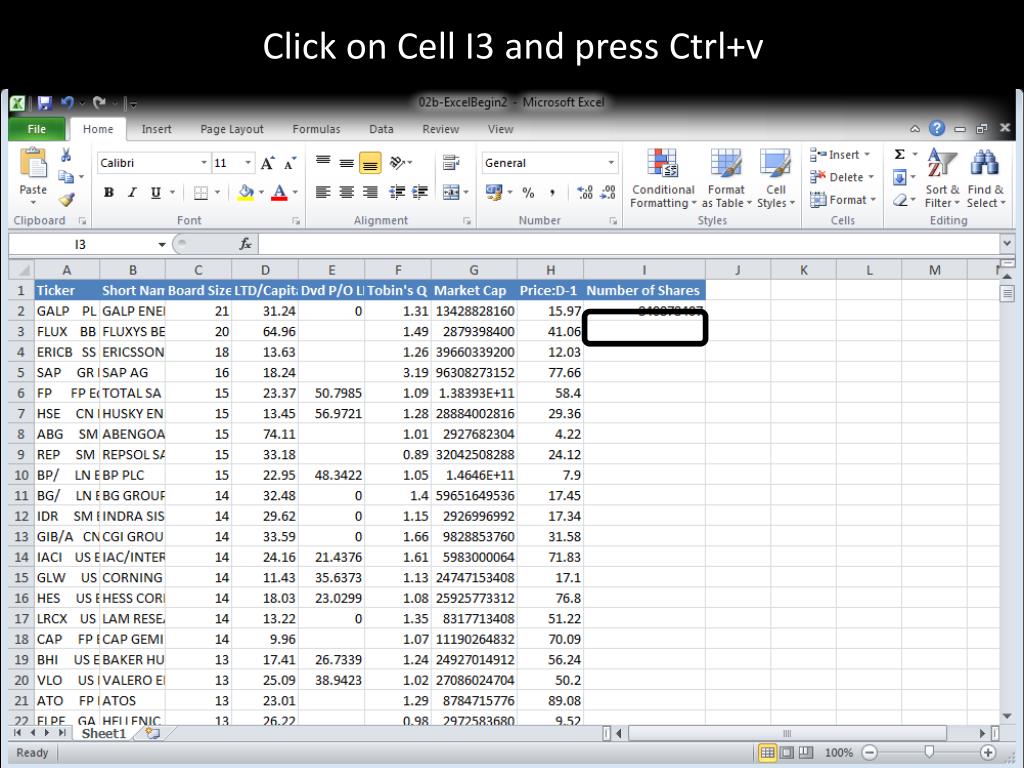Open Format as Table gallery
1024x768 pixels.
[x=726, y=178]
